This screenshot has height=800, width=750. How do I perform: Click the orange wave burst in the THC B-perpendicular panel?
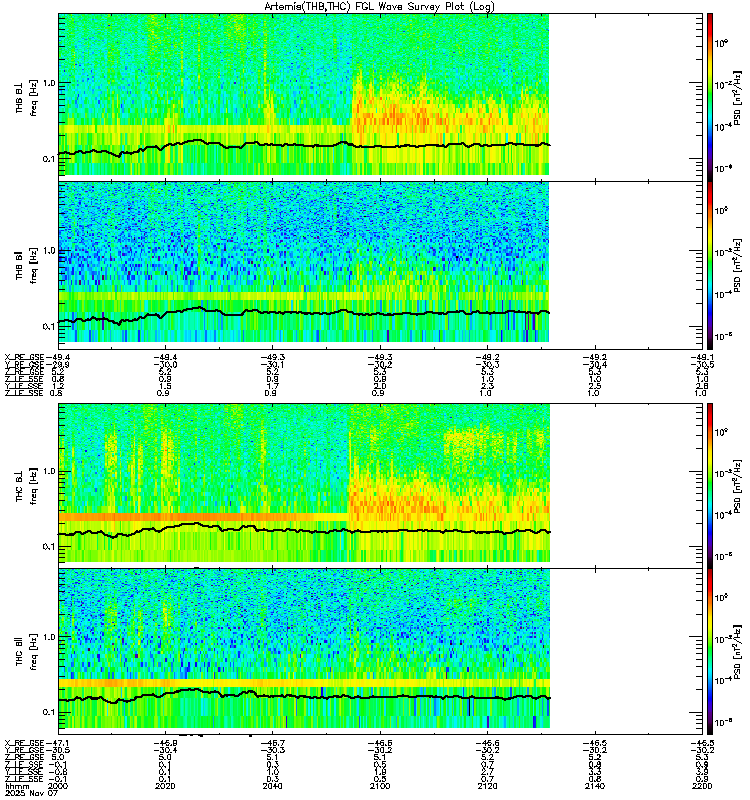[x=398, y=505]
